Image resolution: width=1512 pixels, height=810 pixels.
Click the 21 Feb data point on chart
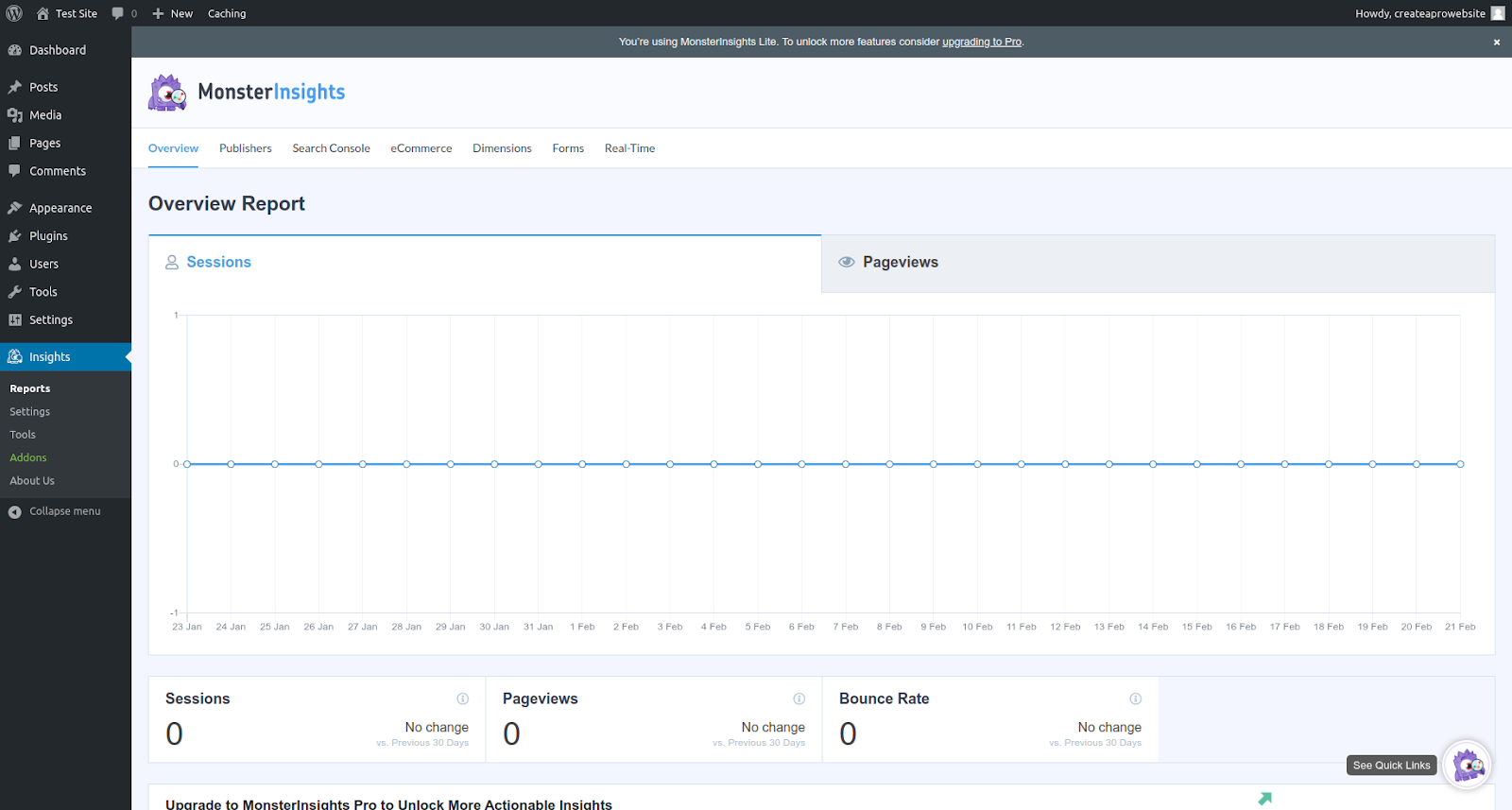point(1460,464)
